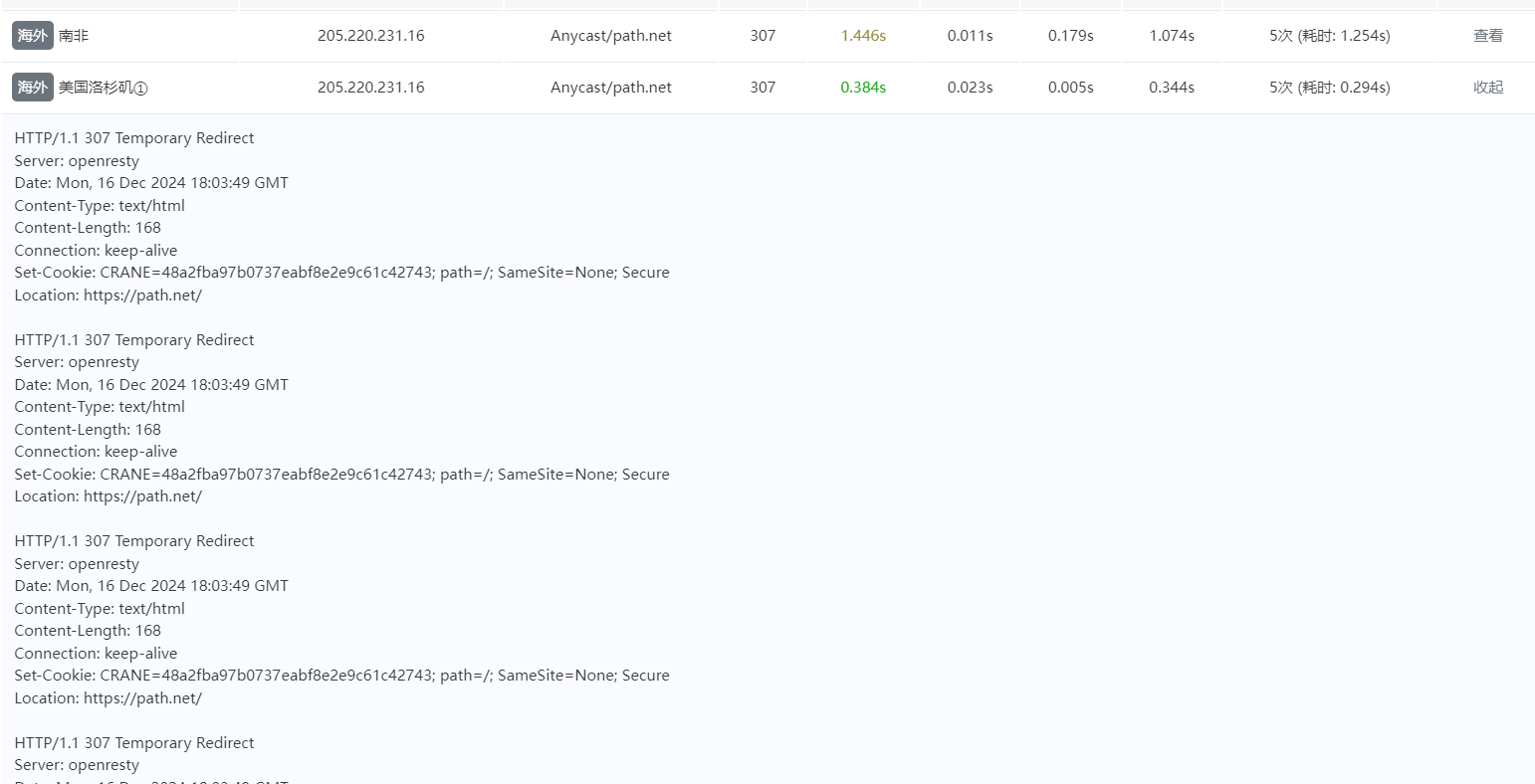The height and width of the screenshot is (784, 1535).
Task: Click the first Set-Cookie CRANE header line
Action: [x=341, y=273]
